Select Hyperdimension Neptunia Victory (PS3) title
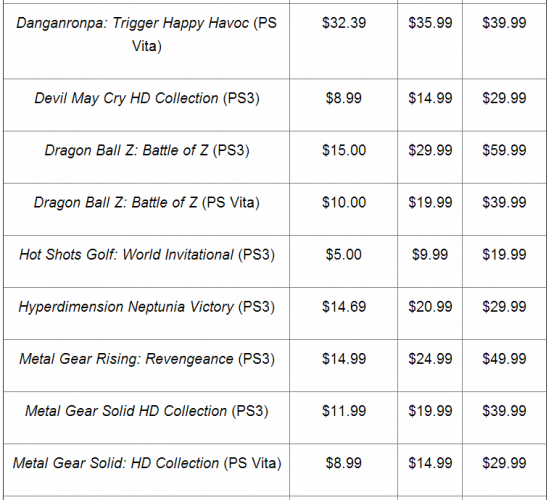Screen dimensions: 550x500 pyautogui.click(x=147, y=307)
